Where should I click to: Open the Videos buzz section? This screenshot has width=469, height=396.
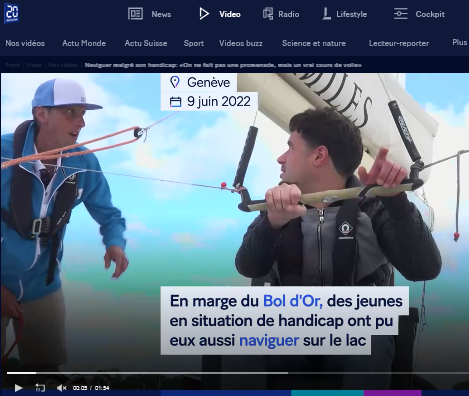241,43
